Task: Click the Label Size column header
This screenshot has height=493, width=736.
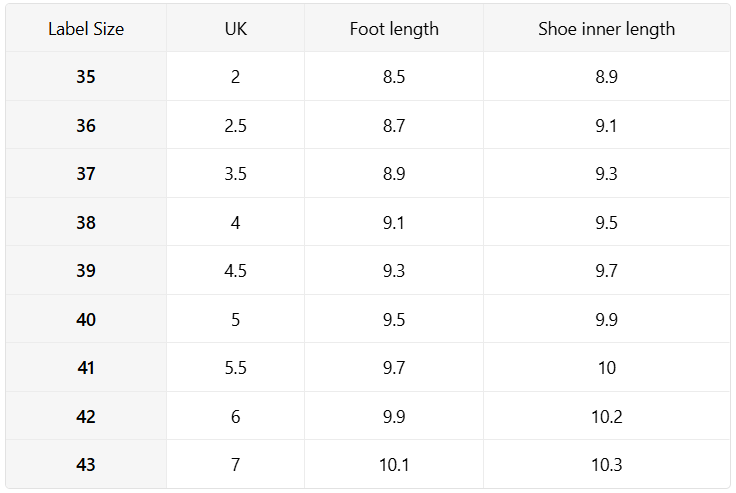Action: pos(86,29)
